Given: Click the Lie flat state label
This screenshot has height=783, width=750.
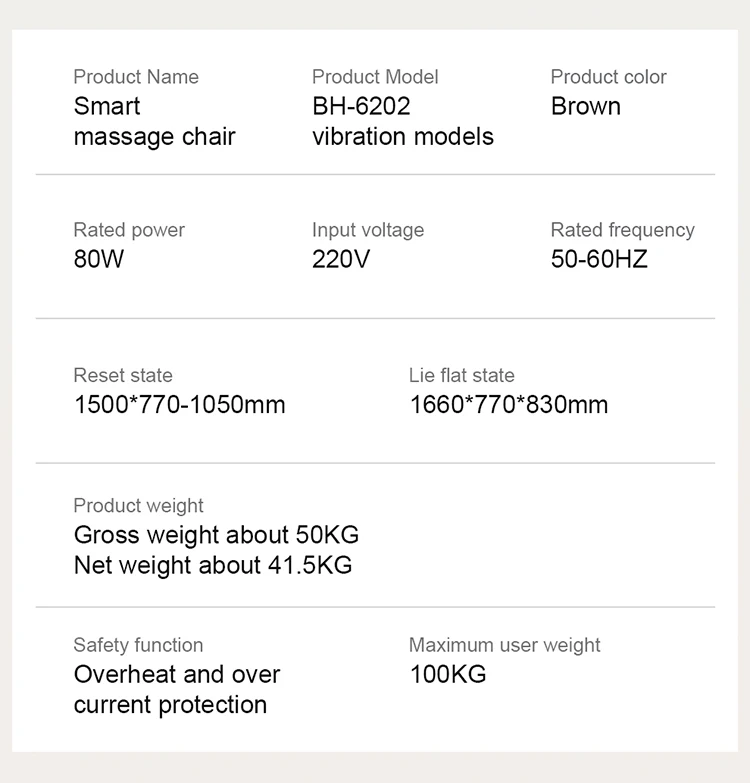Looking at the screenshot, I should (462, 376).
